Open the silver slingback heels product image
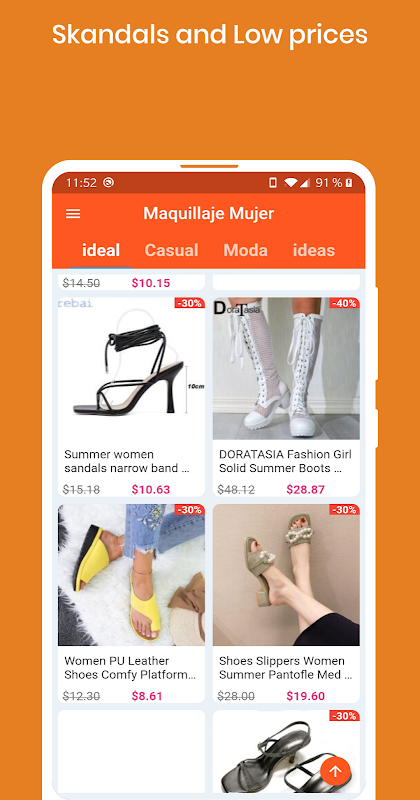 (286, 751)
